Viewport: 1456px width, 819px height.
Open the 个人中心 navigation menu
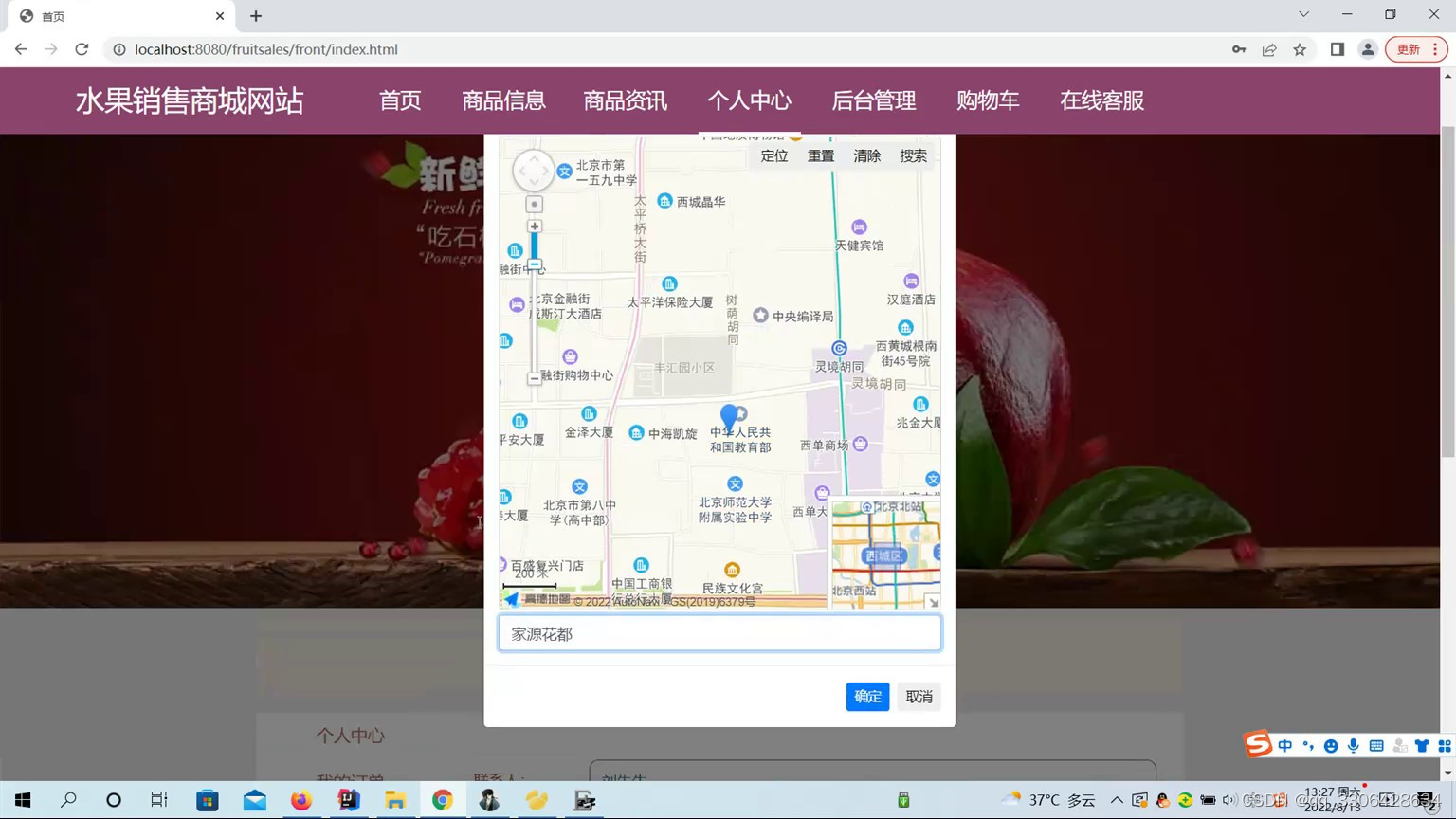[x=749, y=100]
